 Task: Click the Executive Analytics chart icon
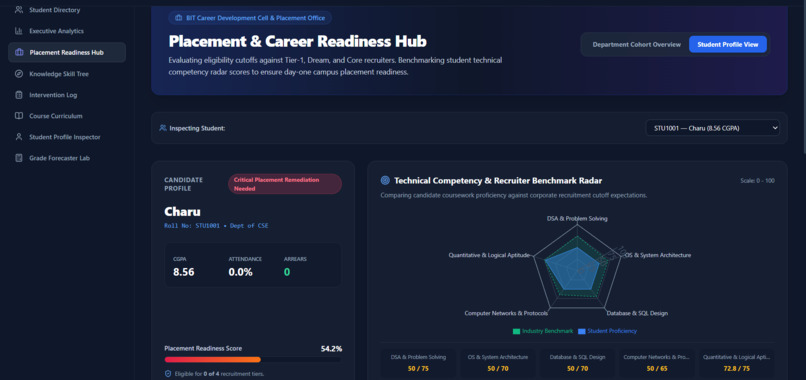click(x=19, y=31)
